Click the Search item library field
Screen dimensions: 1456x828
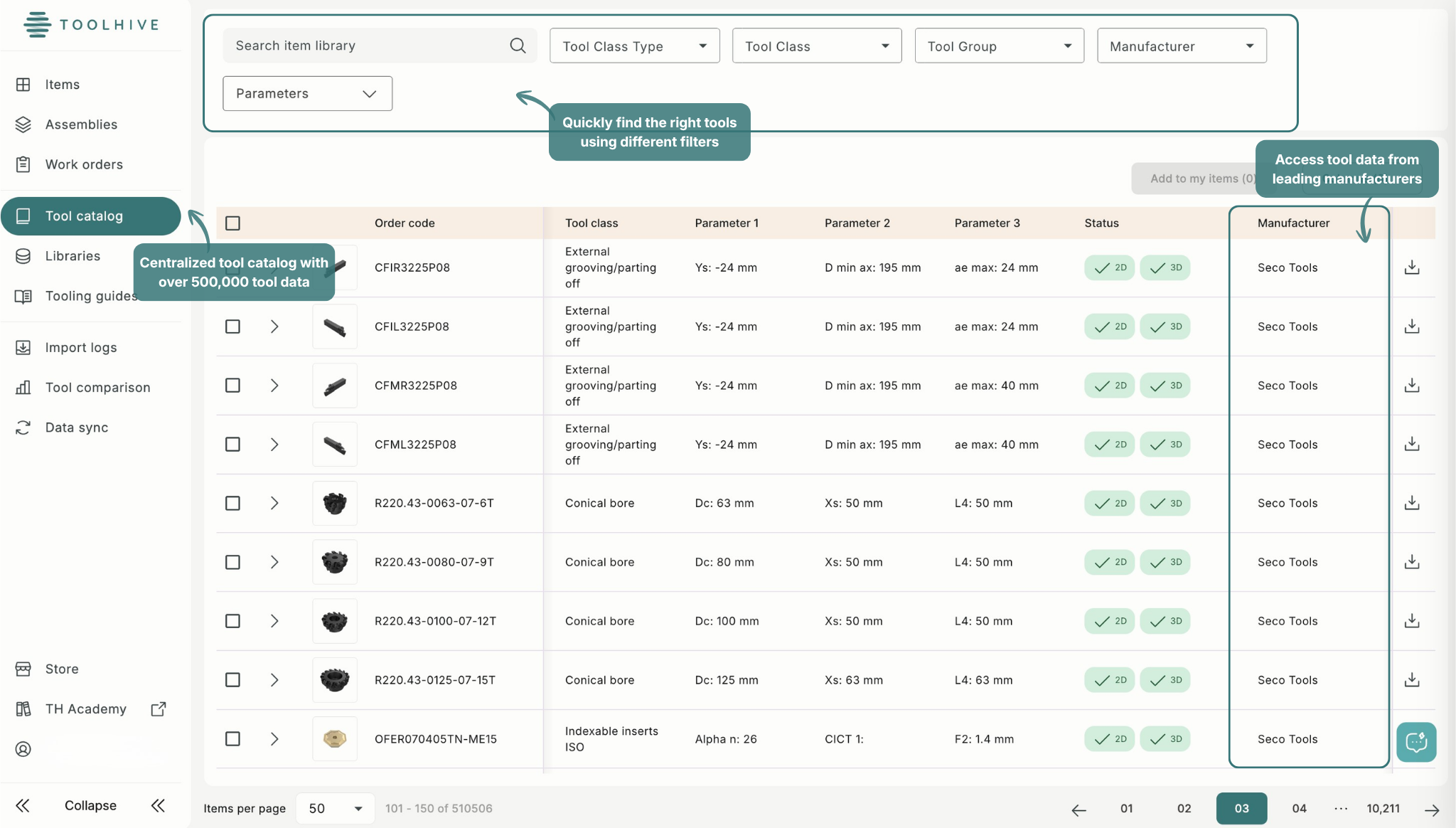click(380, 46)
